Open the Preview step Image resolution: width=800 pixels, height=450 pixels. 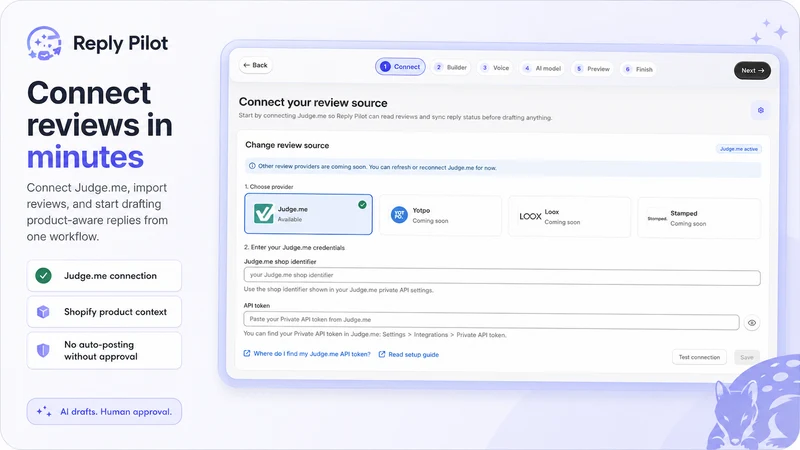pyautogui.click(x=592, y=69)
